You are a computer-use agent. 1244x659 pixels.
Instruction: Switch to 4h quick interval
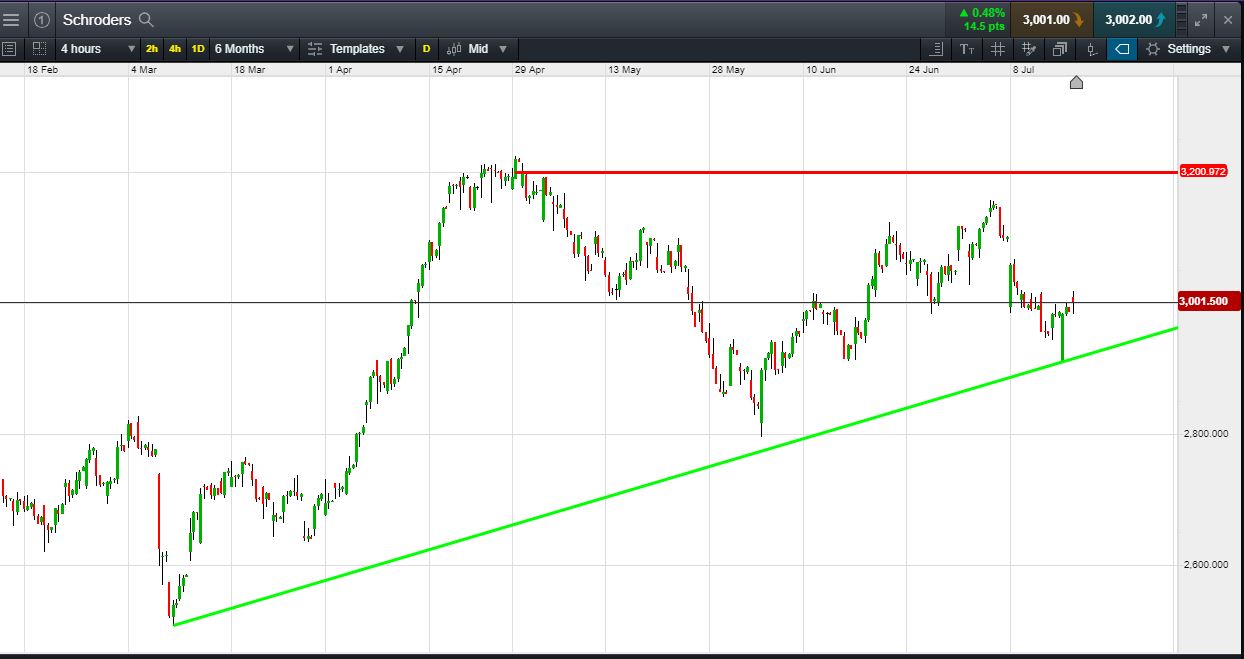point(175,48)
